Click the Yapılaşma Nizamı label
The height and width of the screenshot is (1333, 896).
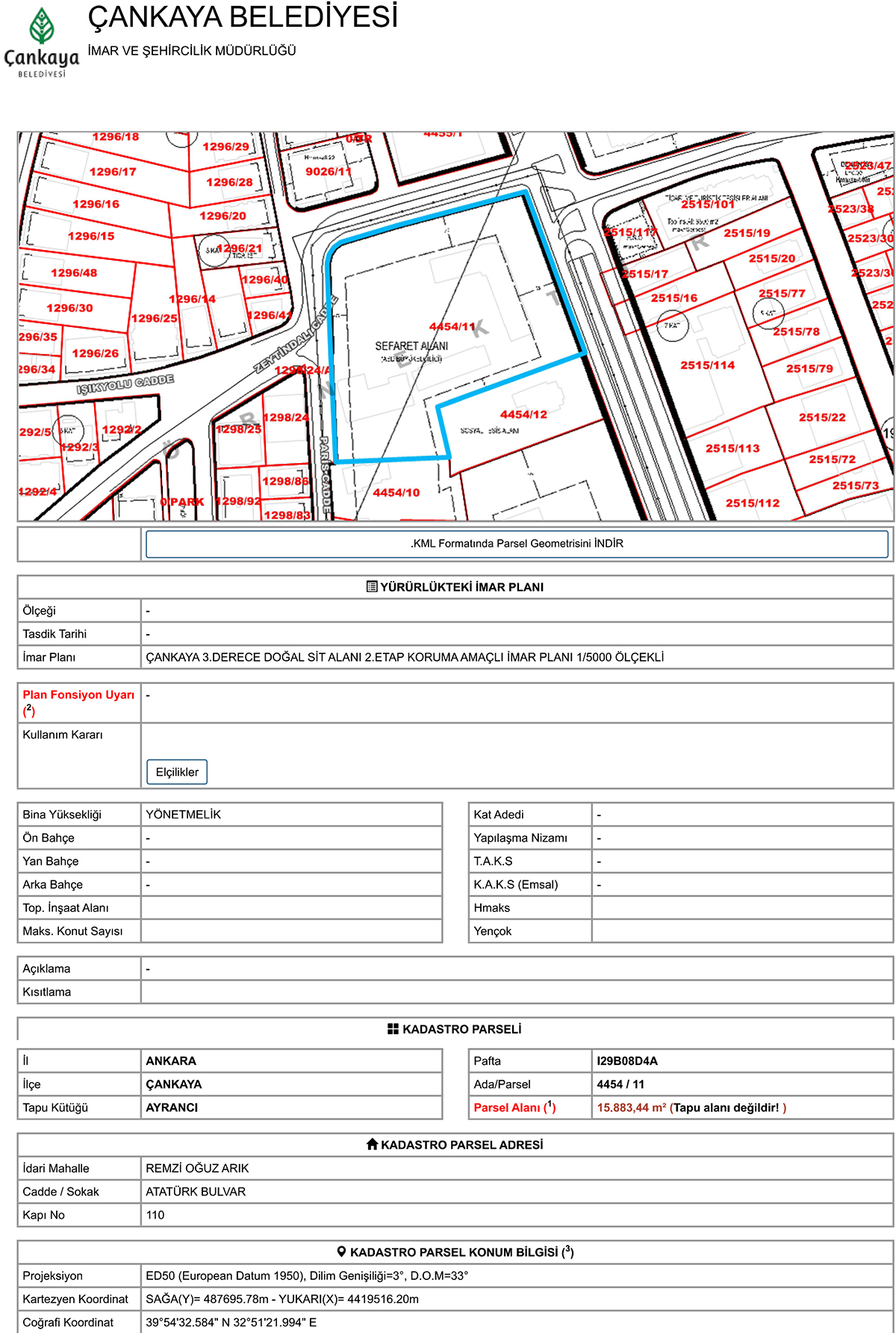tap(520, 838)
